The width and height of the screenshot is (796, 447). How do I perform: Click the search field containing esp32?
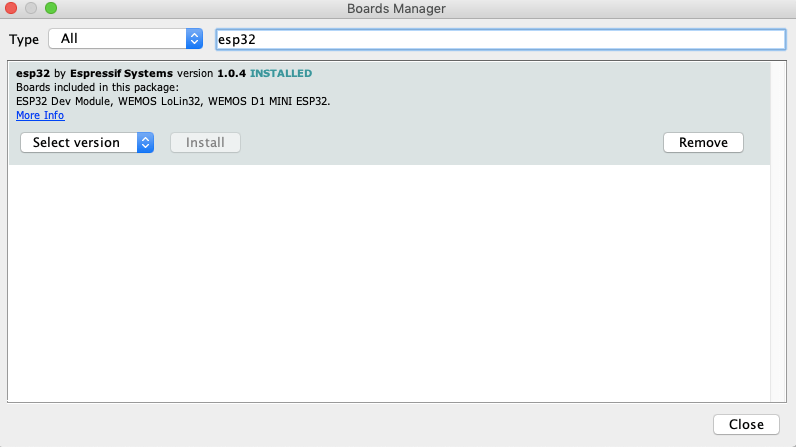click(x=500, y=39)
